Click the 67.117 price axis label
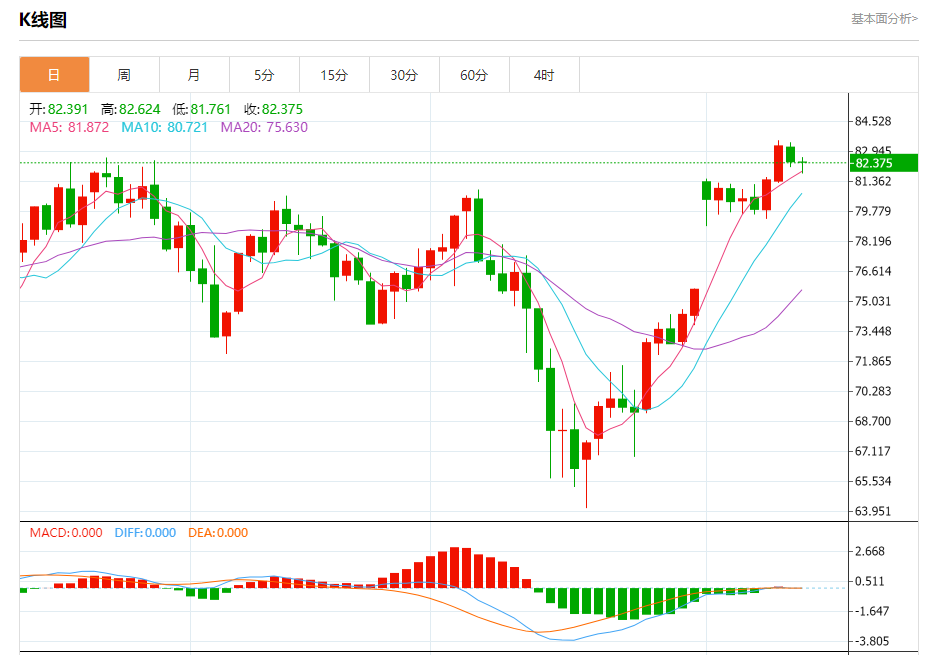The width and height of the screenshot is (931, 655). 873,451
